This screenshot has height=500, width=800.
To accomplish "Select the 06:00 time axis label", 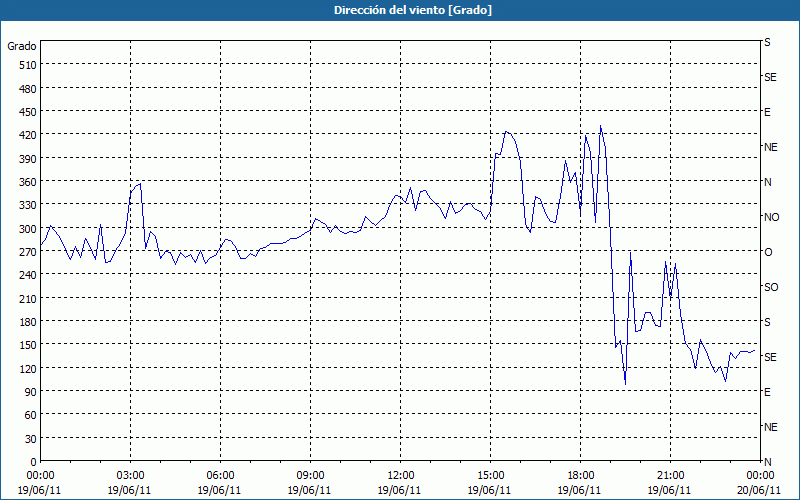I will [220, 476].
